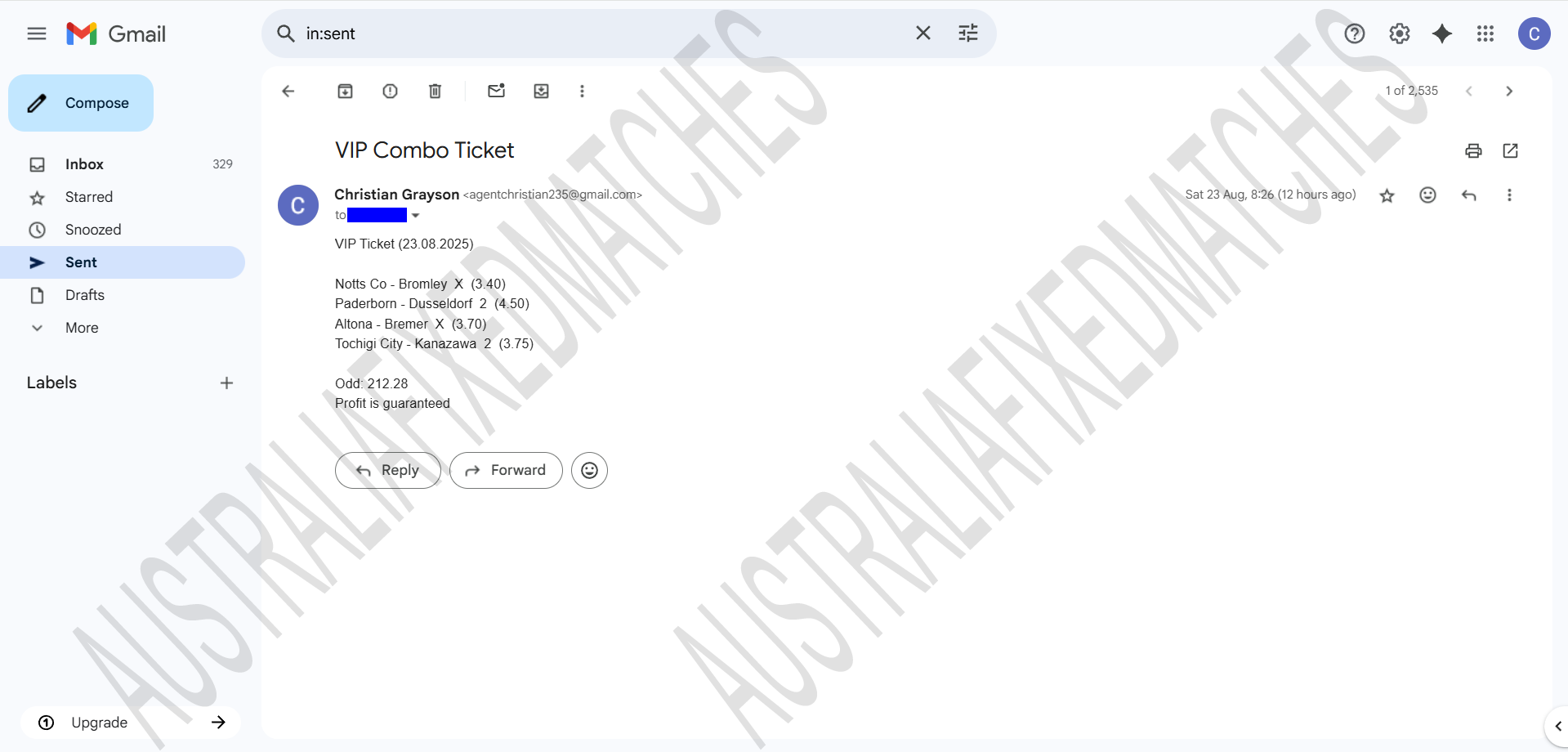Clear the in:sent search query
Image resolution: width=1568 pixels, height=752 pixels.
[923, 34]
